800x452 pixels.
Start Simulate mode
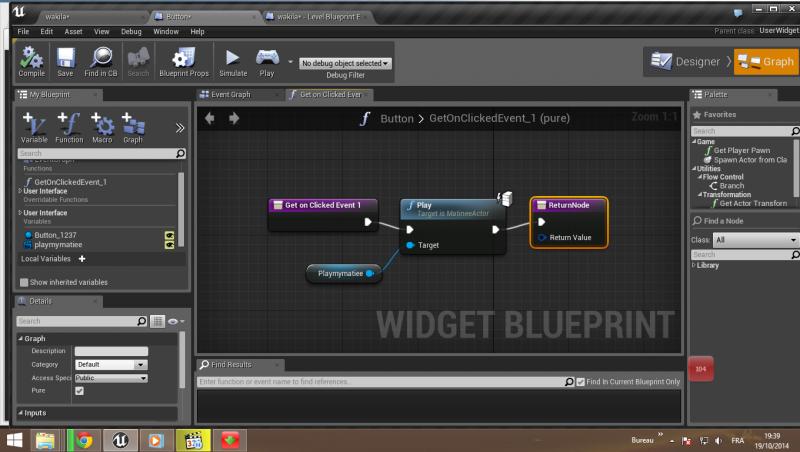(233, 62)
